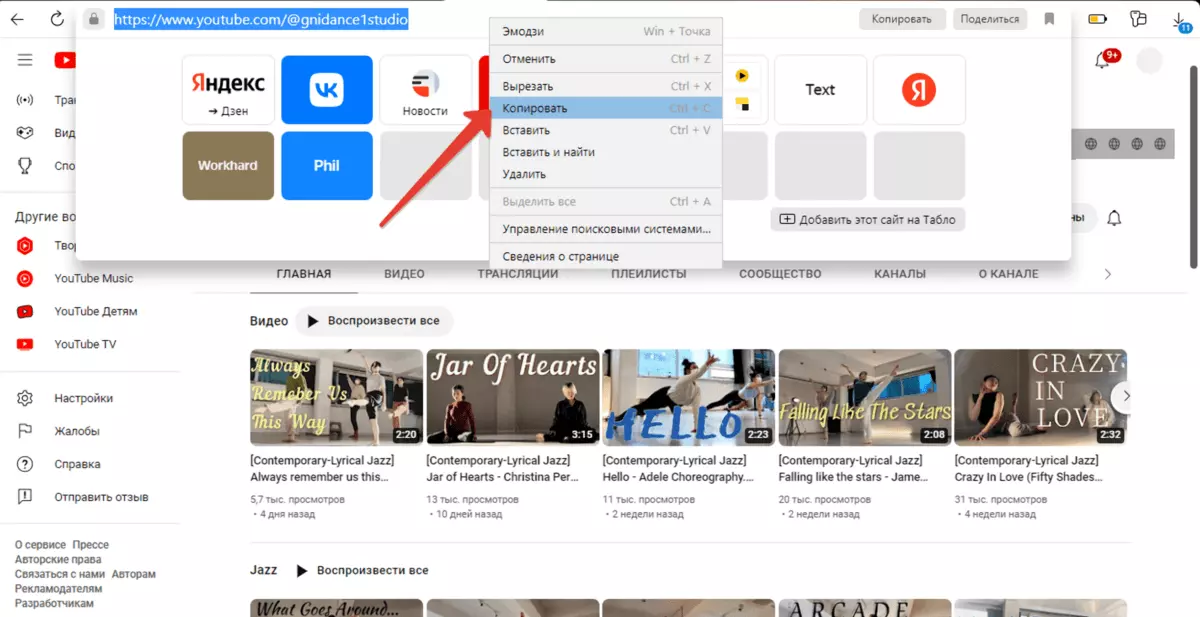
Task: Open the blue Phil tile
Action: pyautogui.click(x=327, y=166)
